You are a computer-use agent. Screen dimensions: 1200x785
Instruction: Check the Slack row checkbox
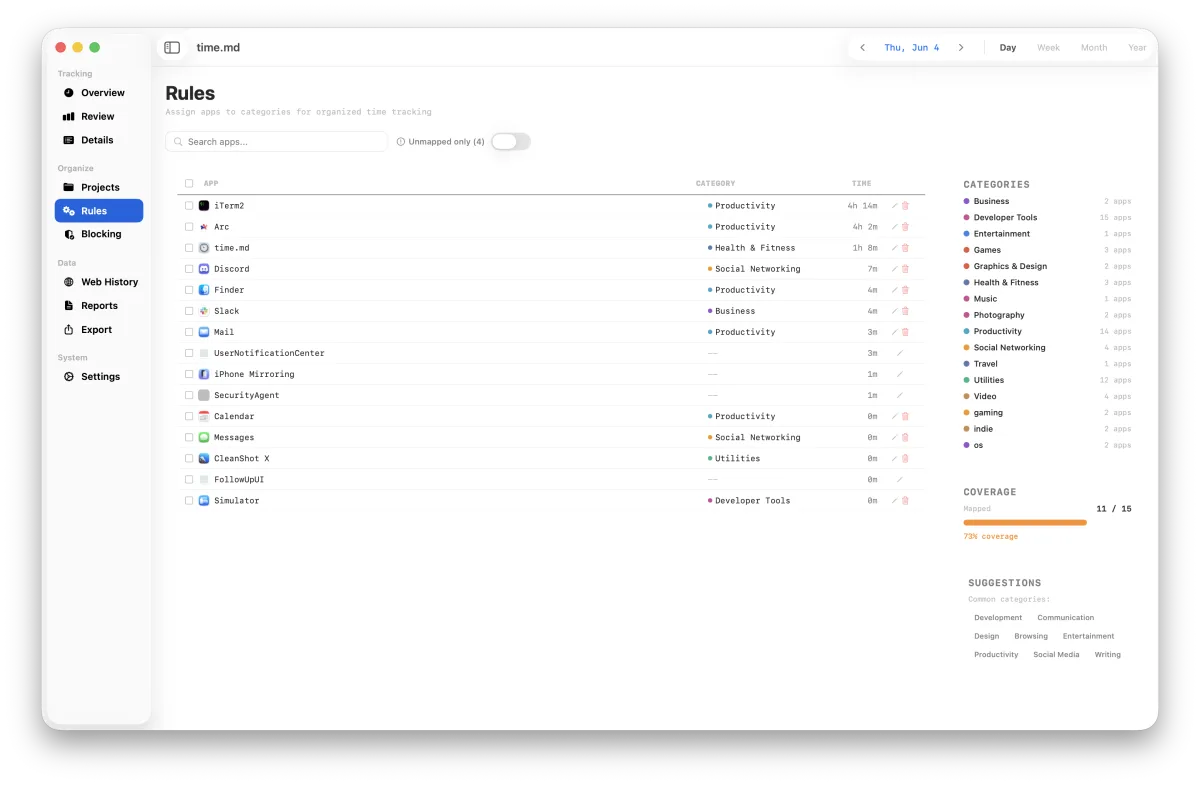[x=189, y=311]
